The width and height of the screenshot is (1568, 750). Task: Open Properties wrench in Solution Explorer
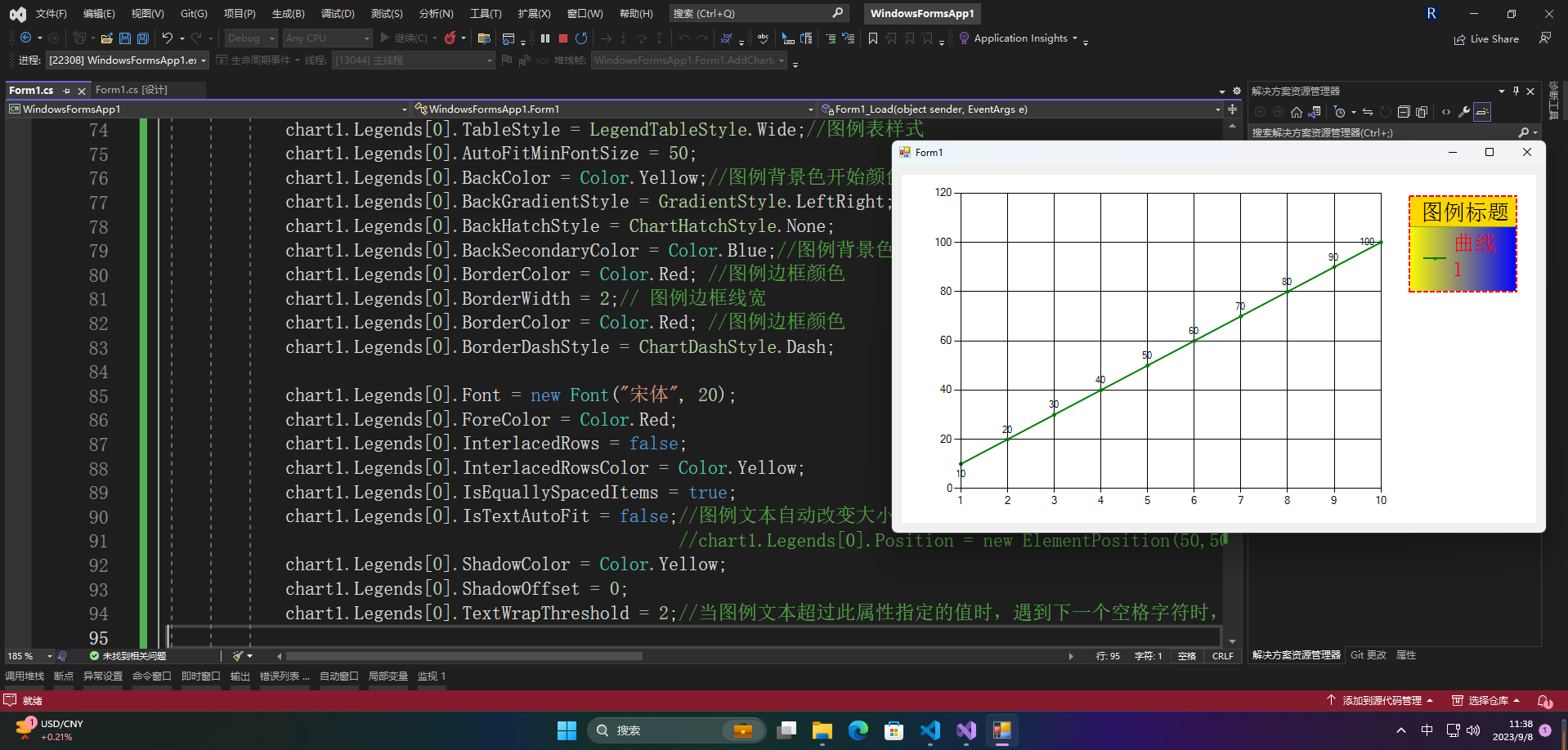1464,112
